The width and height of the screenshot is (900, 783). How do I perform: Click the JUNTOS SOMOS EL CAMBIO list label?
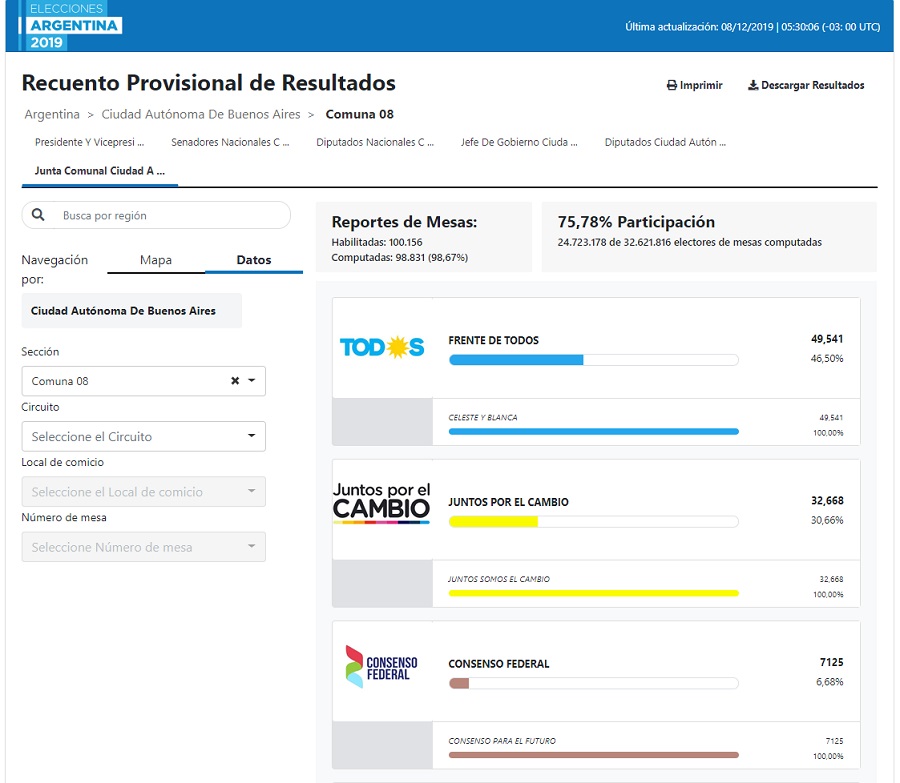(499, 579)
